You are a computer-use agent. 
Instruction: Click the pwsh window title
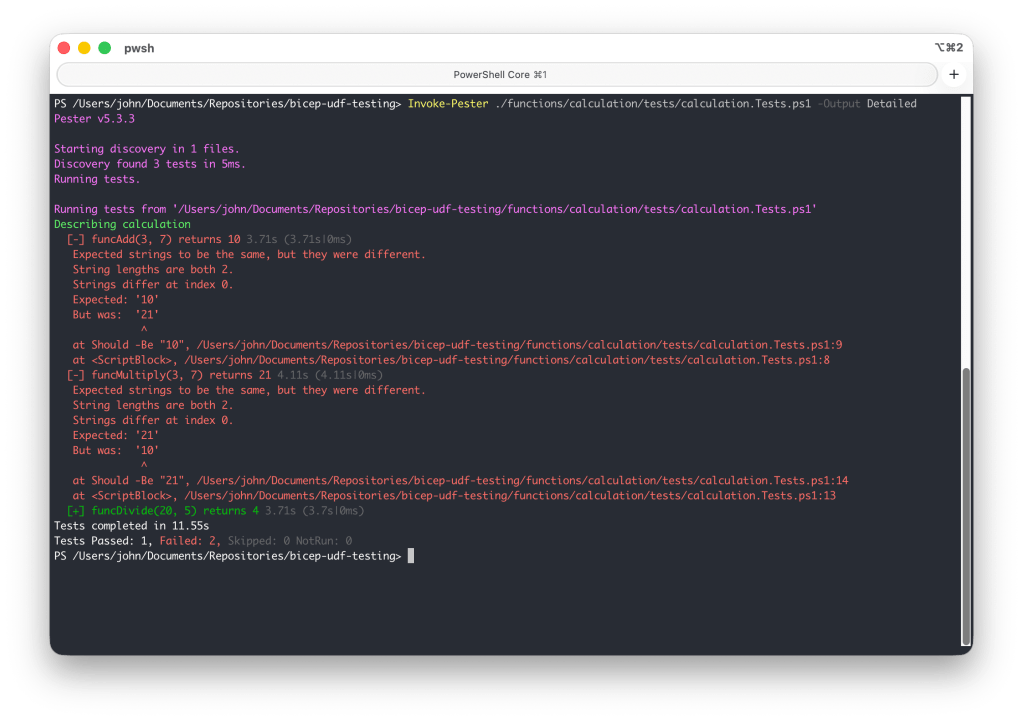click(139, 48)
